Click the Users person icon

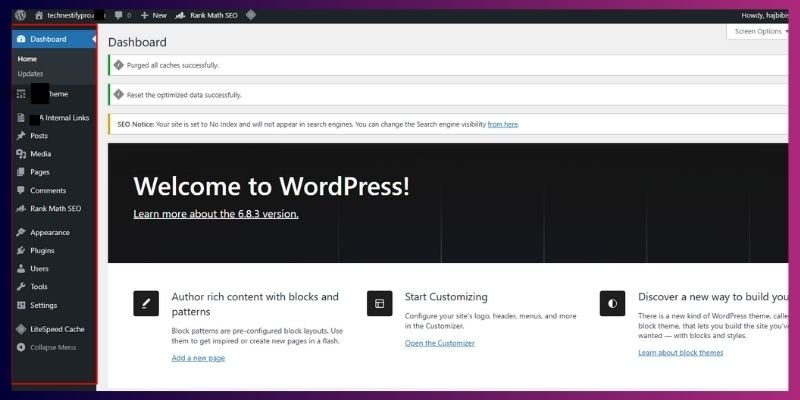pyautogui.click(x=21, y=268)
